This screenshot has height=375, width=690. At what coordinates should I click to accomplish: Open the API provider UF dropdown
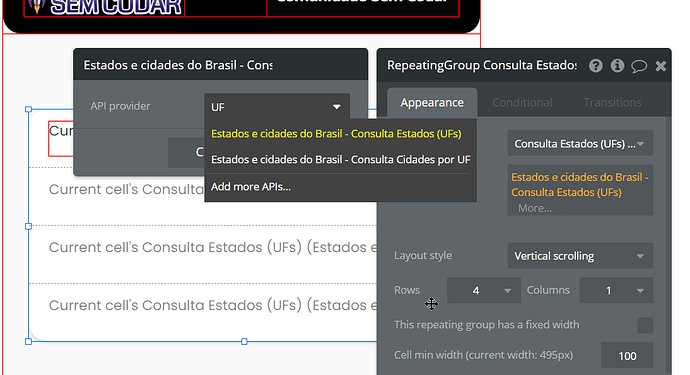coord(277,107)
